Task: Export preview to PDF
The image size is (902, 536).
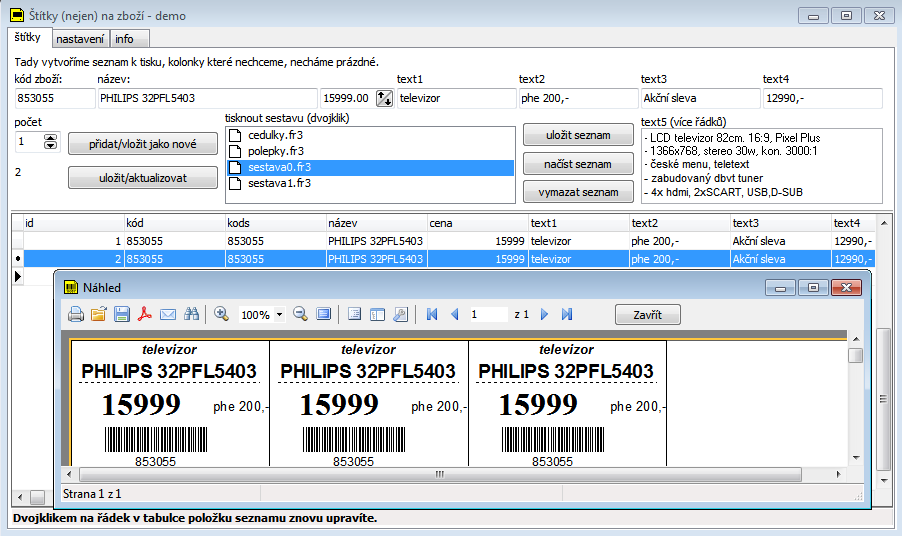Action: point(145,314)
